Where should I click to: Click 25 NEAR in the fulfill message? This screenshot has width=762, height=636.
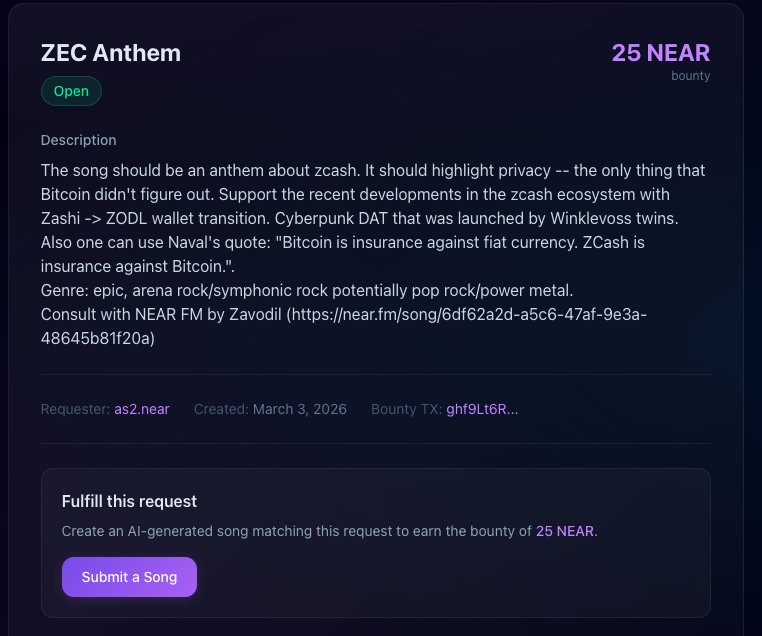click(x=566, y=531)
